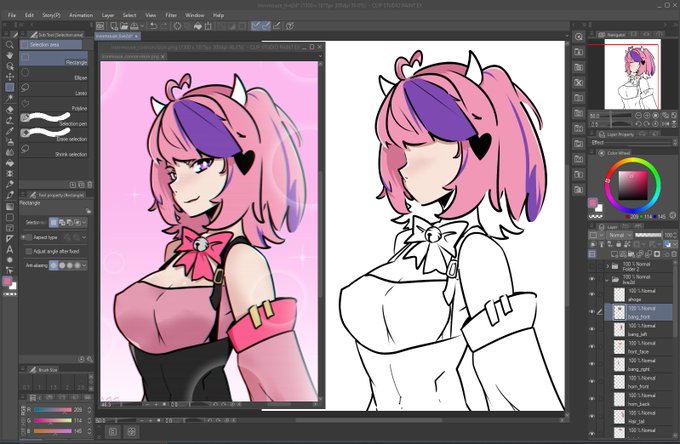The height and width of the screenshot is (444, 680).
Task: Choose the Erase selection sub tool
Action: click(x=54, y=134)
